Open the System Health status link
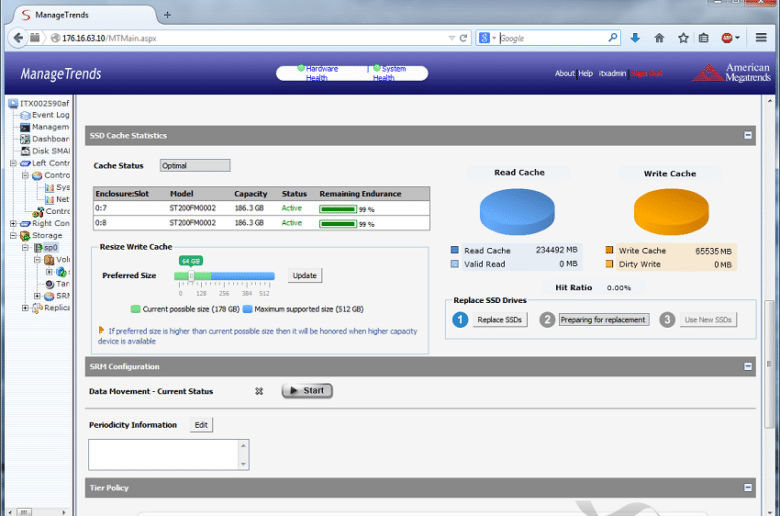 click(x=389, y=73)
